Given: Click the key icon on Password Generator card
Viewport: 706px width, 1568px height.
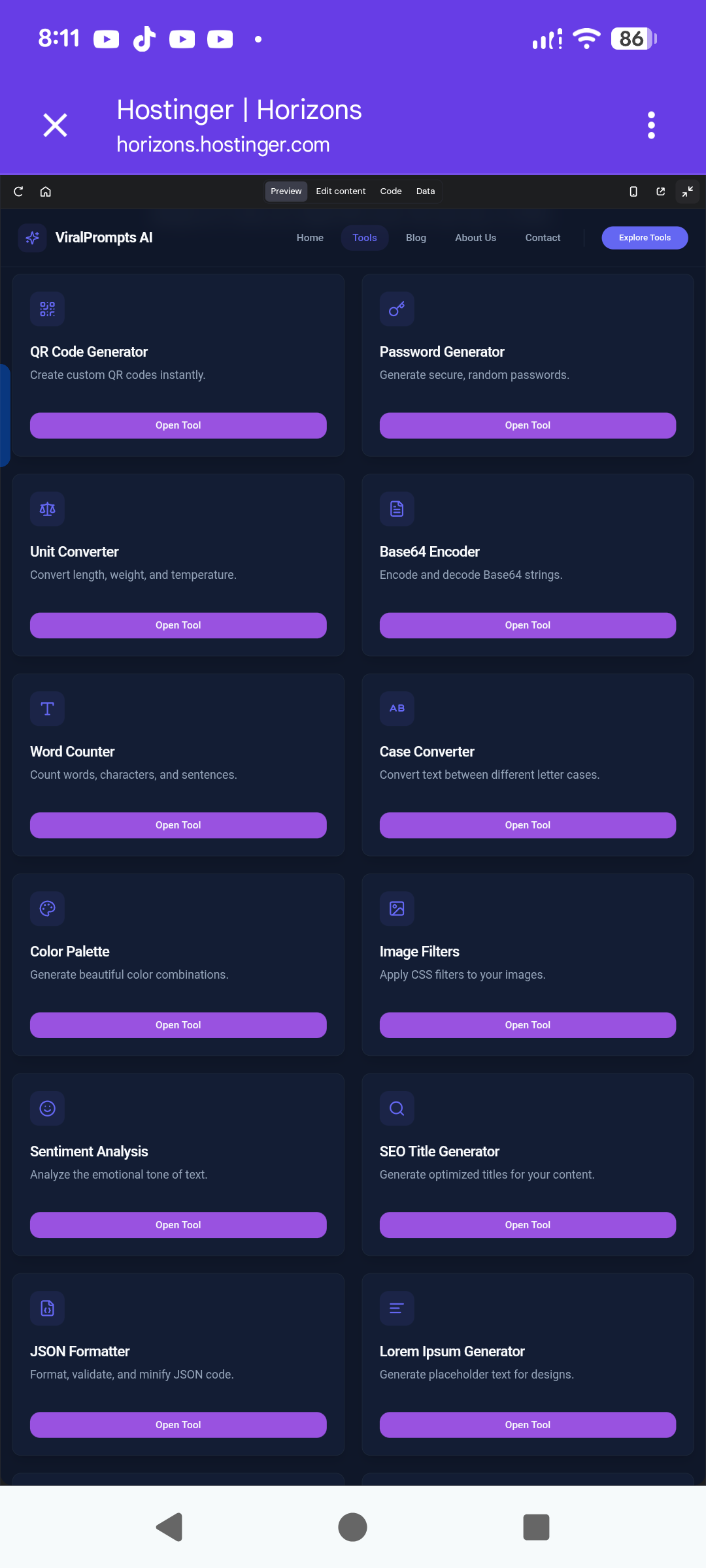Looking at the screenshot, I should pyautogui.click(x=397, y=308).
